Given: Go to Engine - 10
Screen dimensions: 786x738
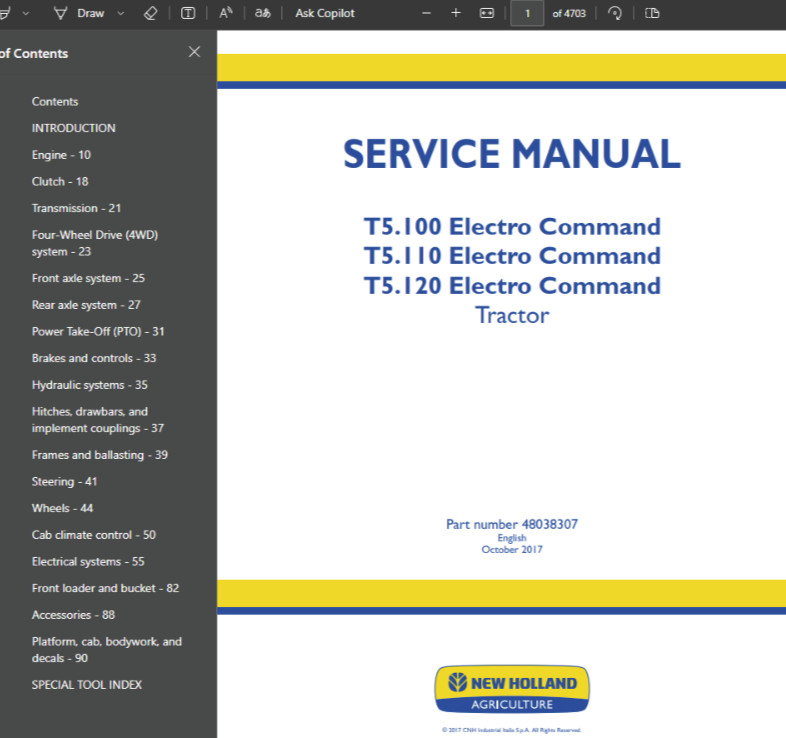Looking at the screenshot, I should [x=61, y=155].
